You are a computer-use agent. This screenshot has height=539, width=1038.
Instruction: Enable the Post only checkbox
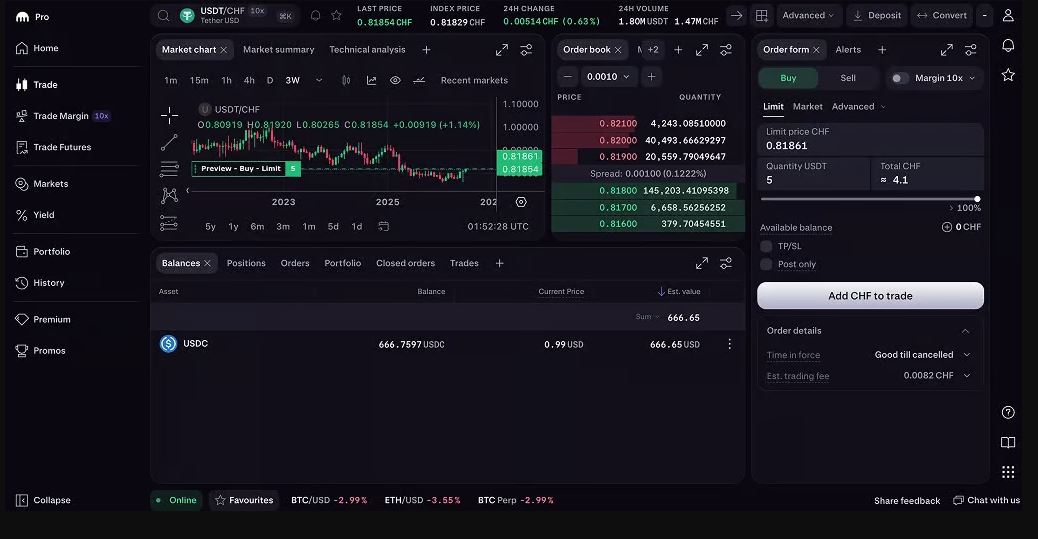(766, 264)
